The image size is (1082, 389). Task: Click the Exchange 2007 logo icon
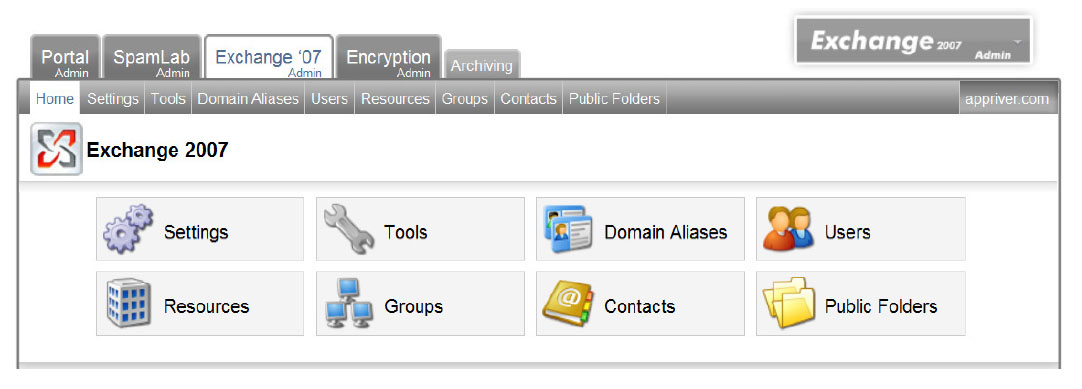[x=57, y=149]
